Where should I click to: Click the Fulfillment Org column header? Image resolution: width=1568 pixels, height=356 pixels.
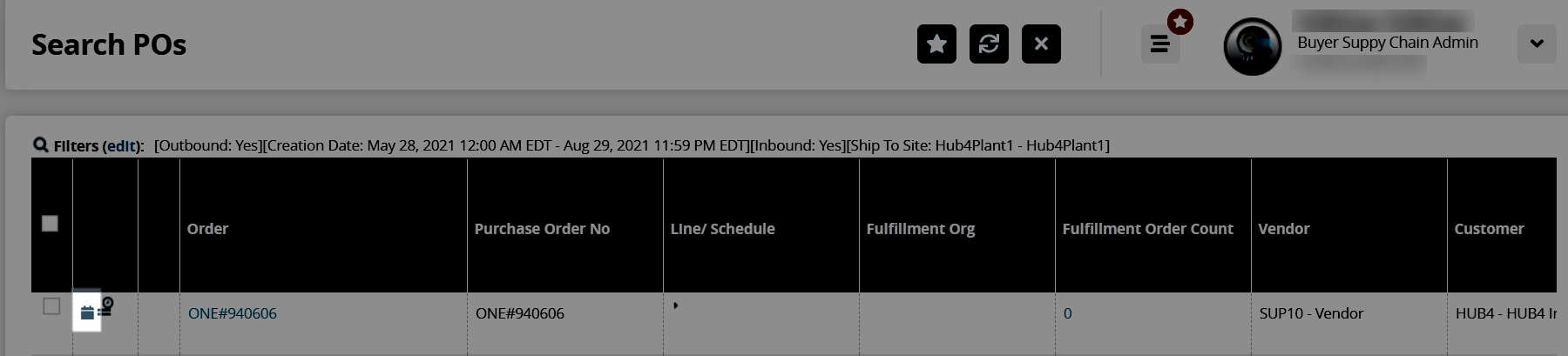point(921,229)
